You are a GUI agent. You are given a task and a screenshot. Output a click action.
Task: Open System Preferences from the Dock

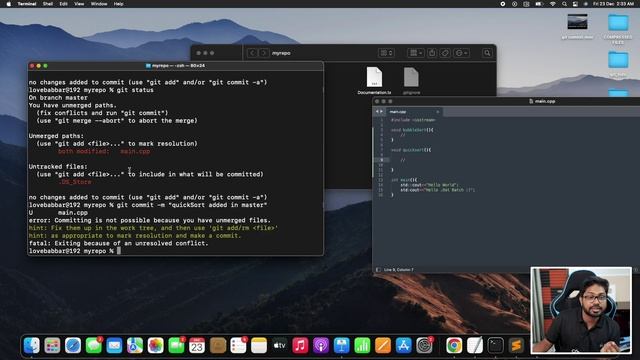tap(424, 345)
